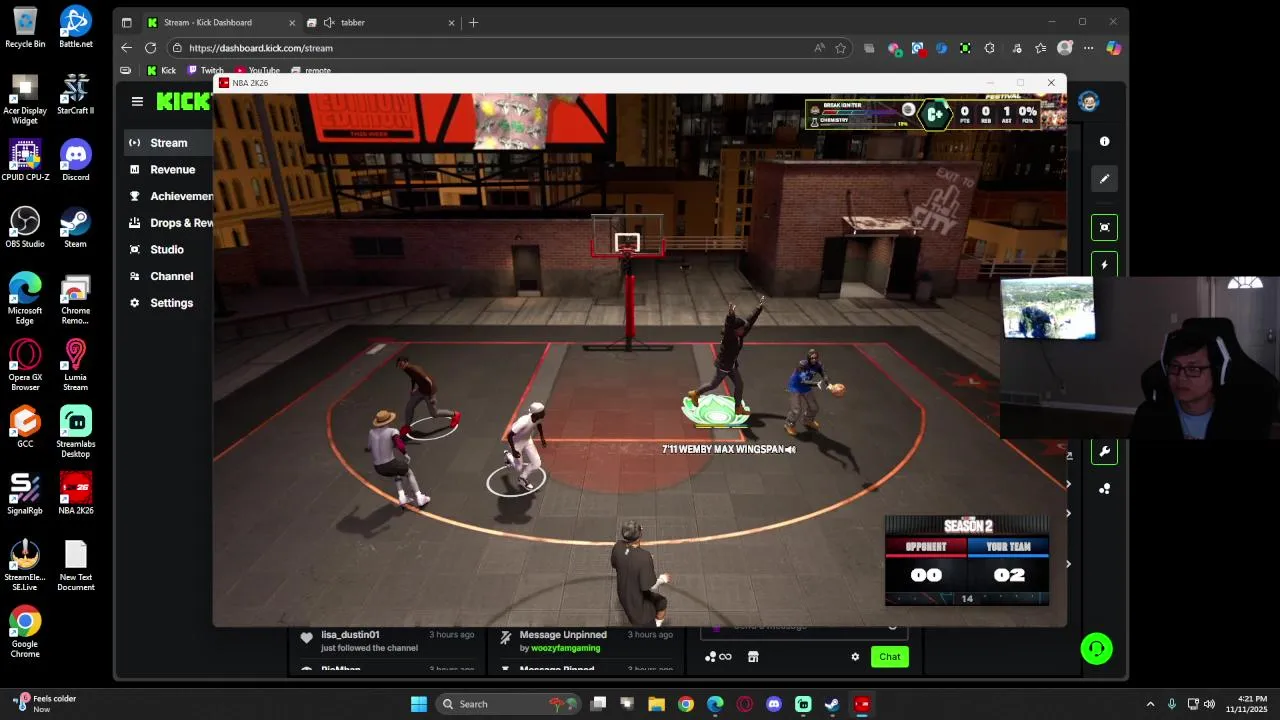Toggle read aloud icon in address bar
This screenshot has height=720, width=1280.
[819, 48]
